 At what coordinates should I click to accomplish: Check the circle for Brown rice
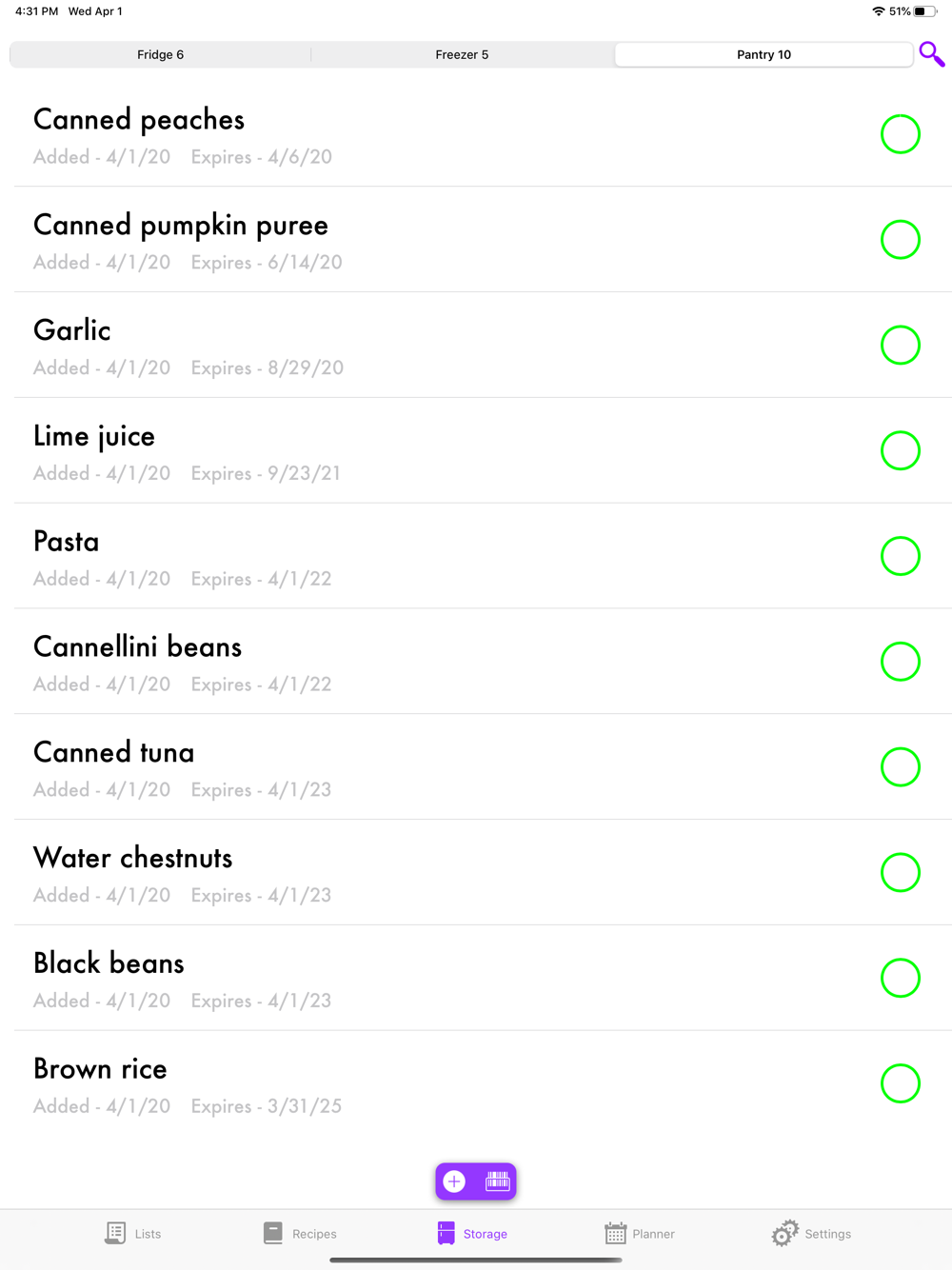(900, 1083)
